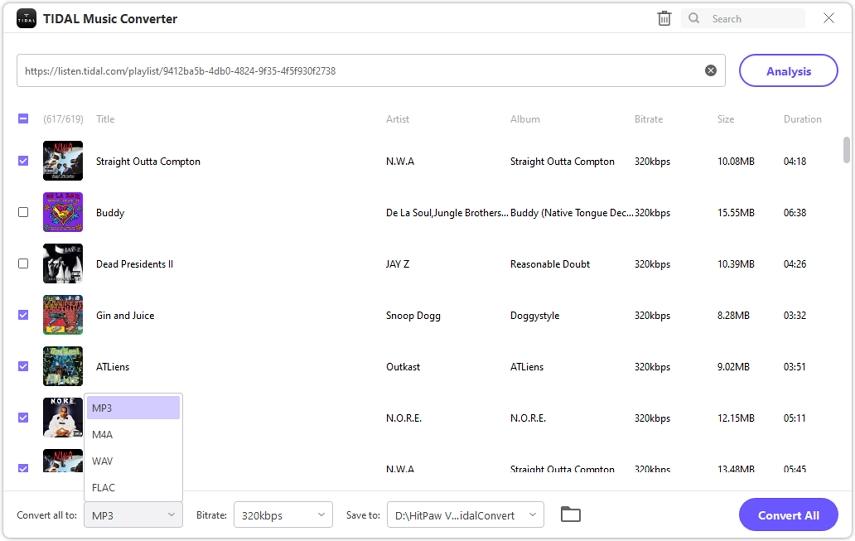Close the TIDAL Music Converter window
The width and height of the screenshot is (855, 541).
point(828,18)
